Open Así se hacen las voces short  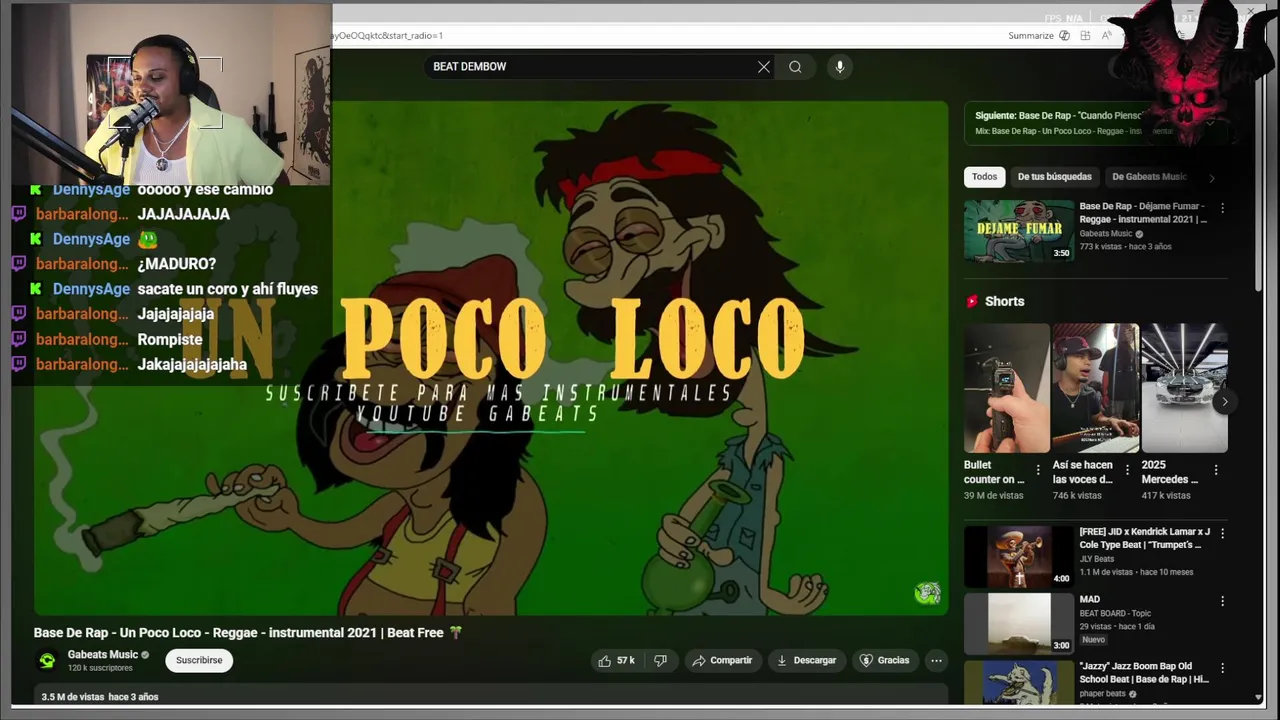(x=1095, y=388)
